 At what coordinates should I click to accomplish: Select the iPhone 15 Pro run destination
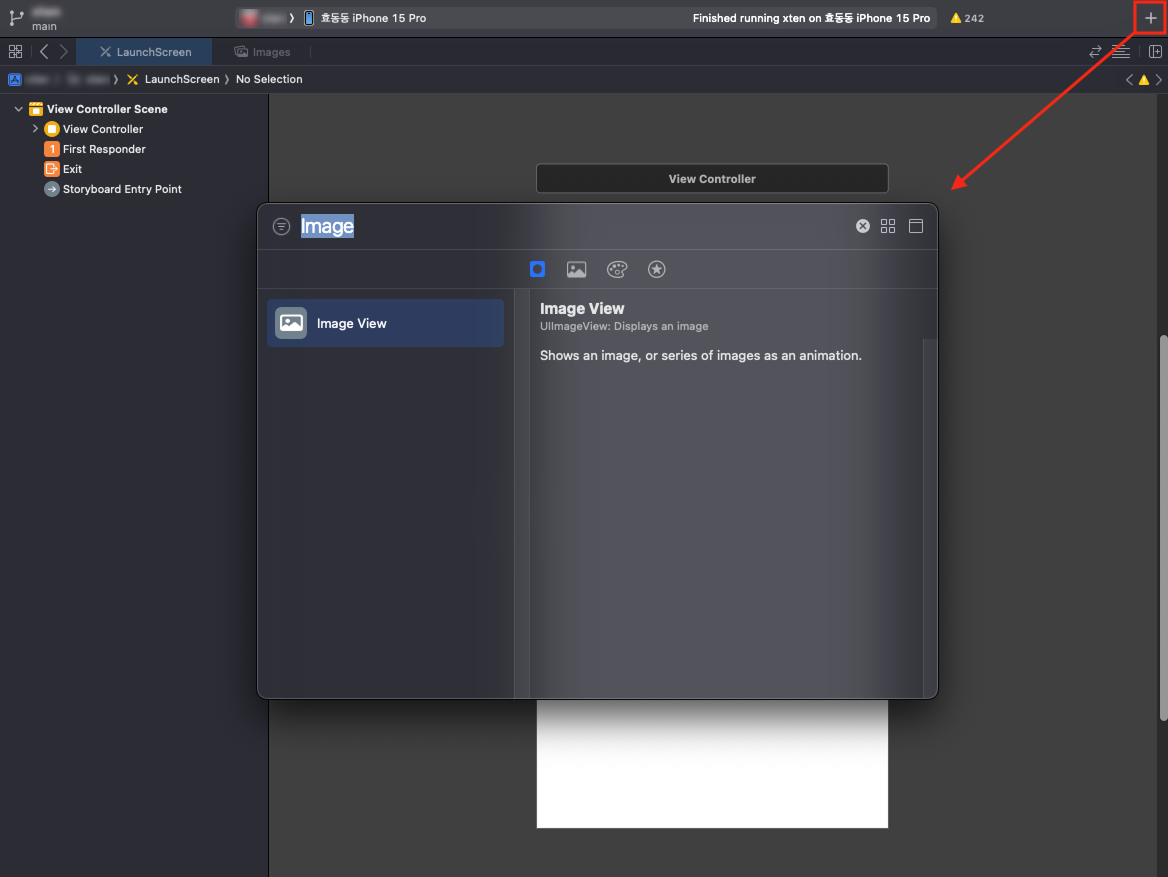pyautogui.click(x=365, y=18)
